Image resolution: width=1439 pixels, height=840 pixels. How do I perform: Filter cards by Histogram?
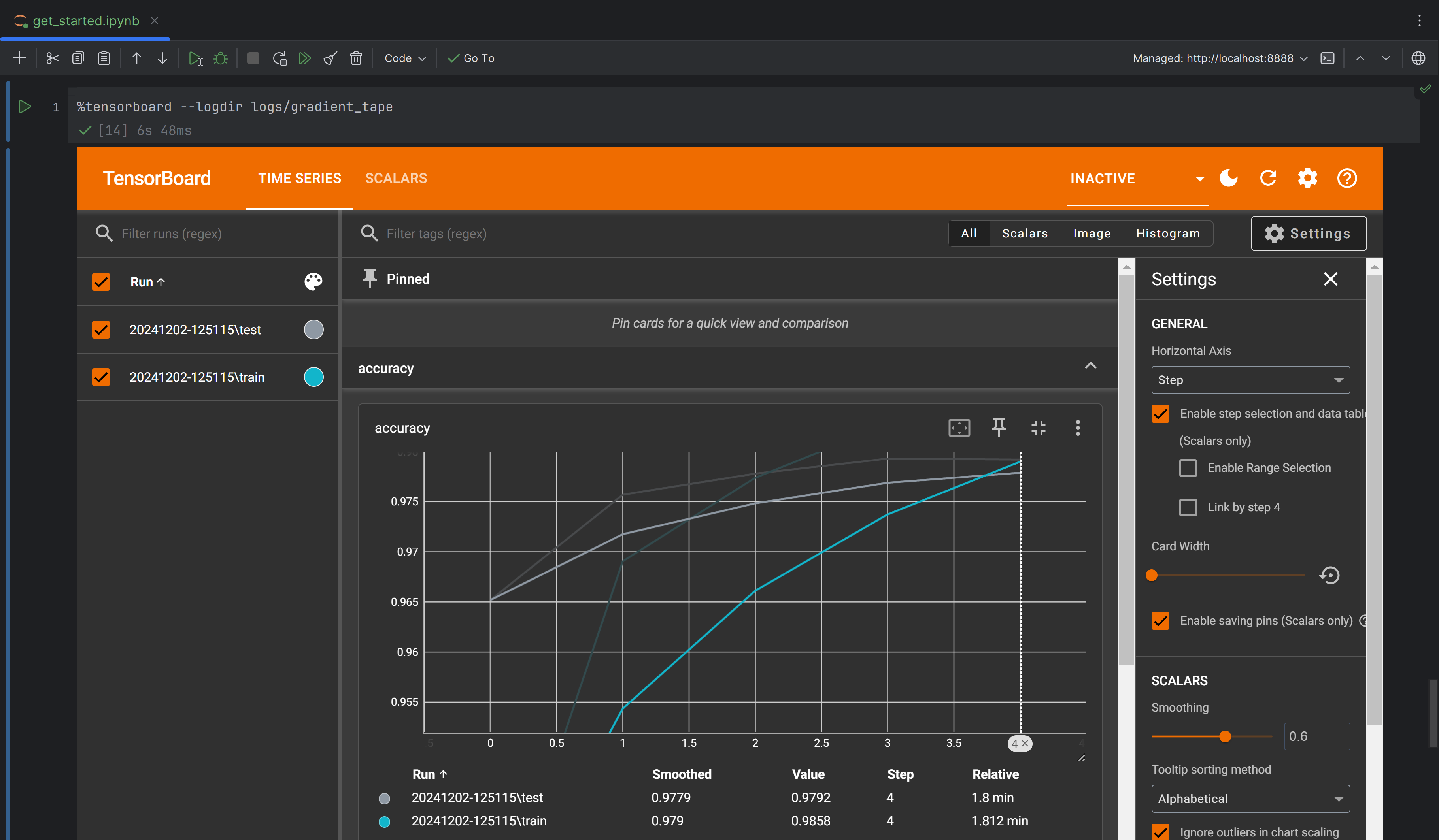1167,234
